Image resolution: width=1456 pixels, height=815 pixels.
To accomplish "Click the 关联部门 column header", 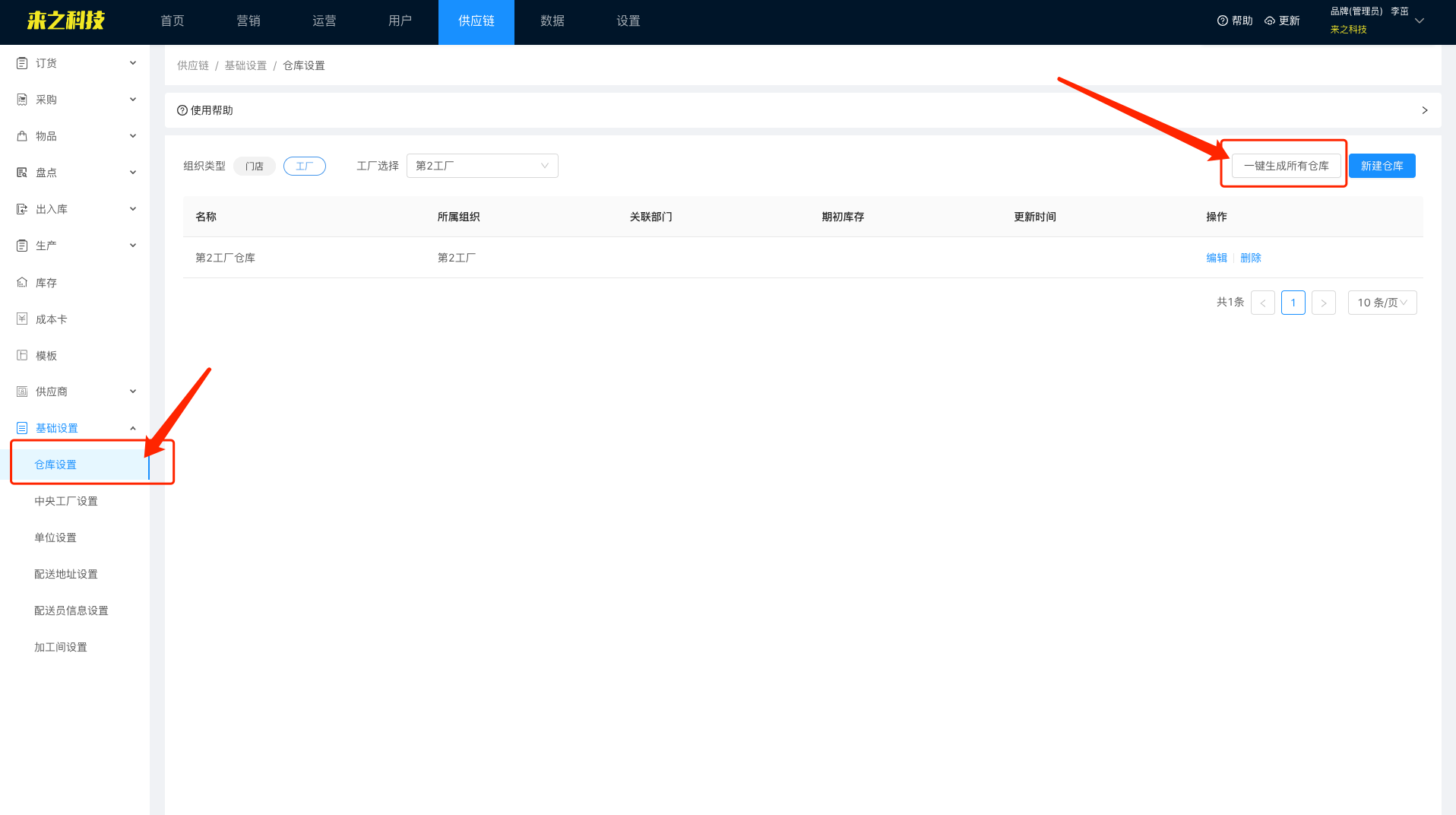I will point(650,217).
